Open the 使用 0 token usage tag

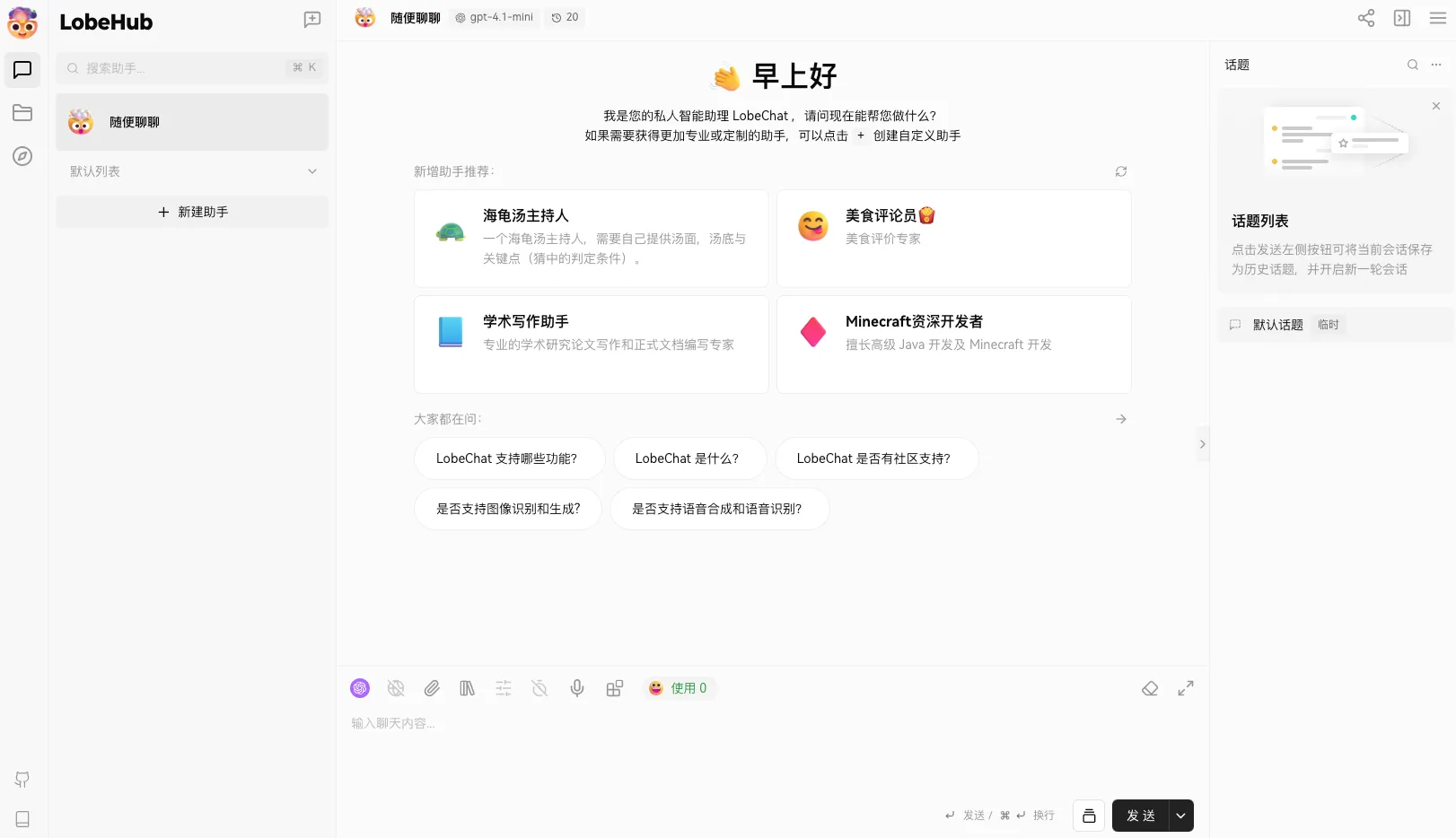coord(679,688)
